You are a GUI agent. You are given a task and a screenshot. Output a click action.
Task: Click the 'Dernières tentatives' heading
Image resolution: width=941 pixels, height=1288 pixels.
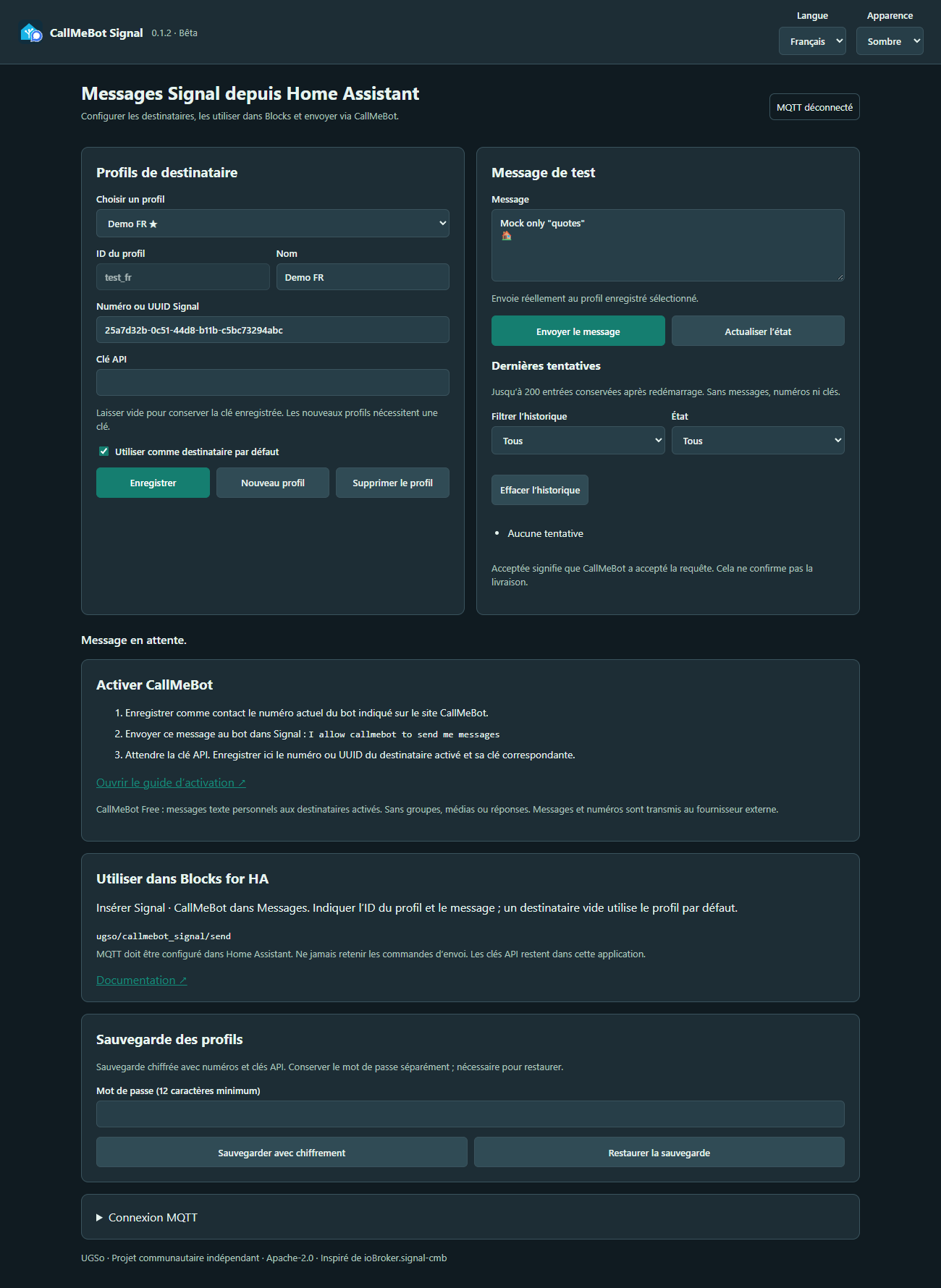[547, 366]
